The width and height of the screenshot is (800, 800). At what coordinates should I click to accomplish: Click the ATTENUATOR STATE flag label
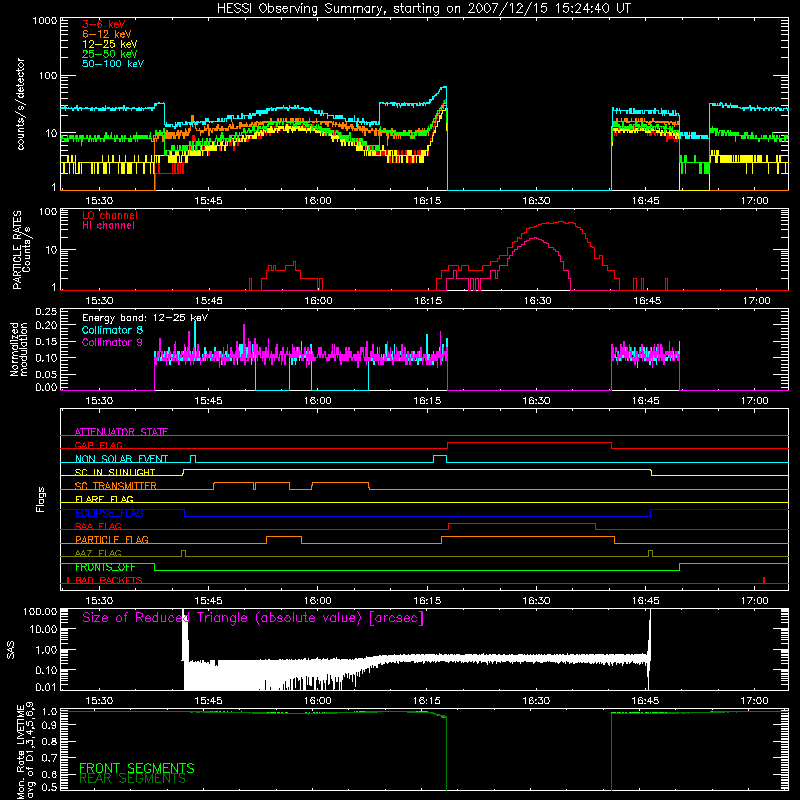click(121, 432)
